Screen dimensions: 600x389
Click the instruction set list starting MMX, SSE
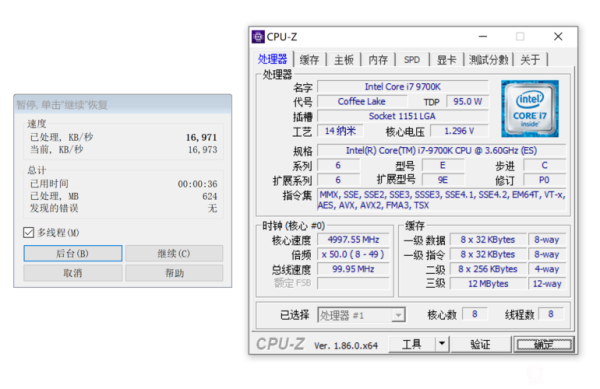tap(442, 200)
